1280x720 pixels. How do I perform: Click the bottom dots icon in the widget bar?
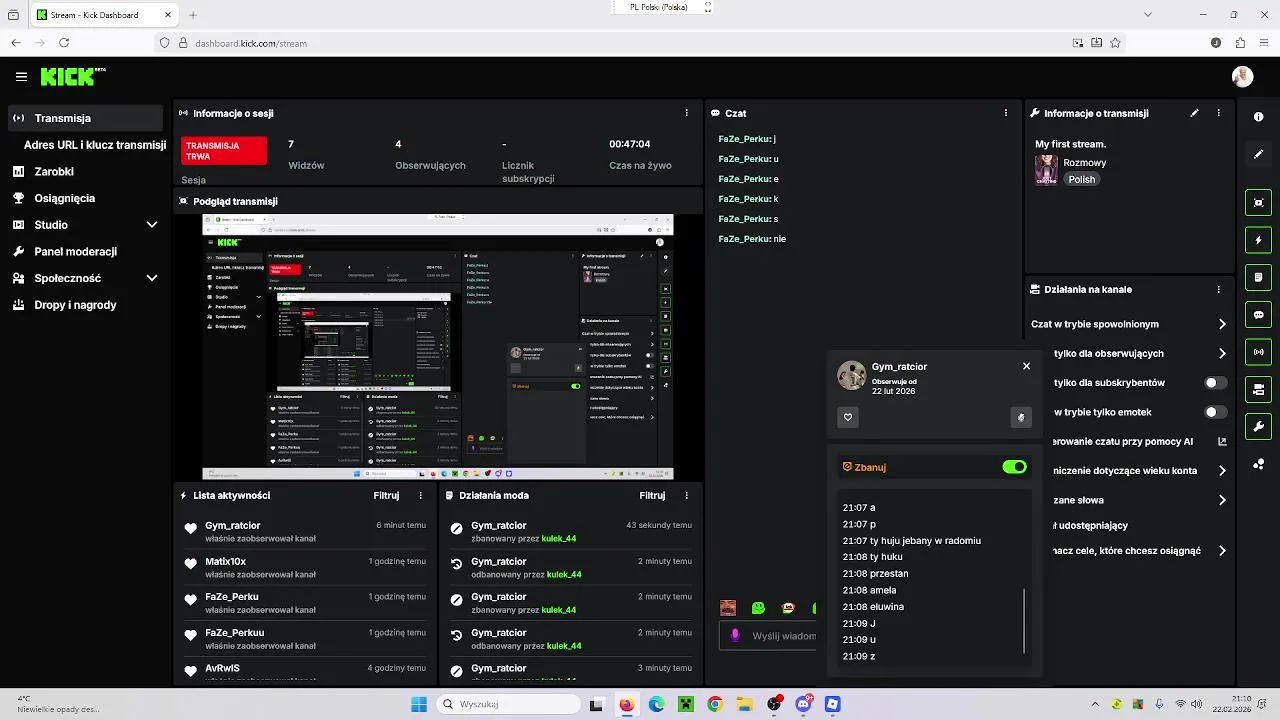pos(1258,464)
